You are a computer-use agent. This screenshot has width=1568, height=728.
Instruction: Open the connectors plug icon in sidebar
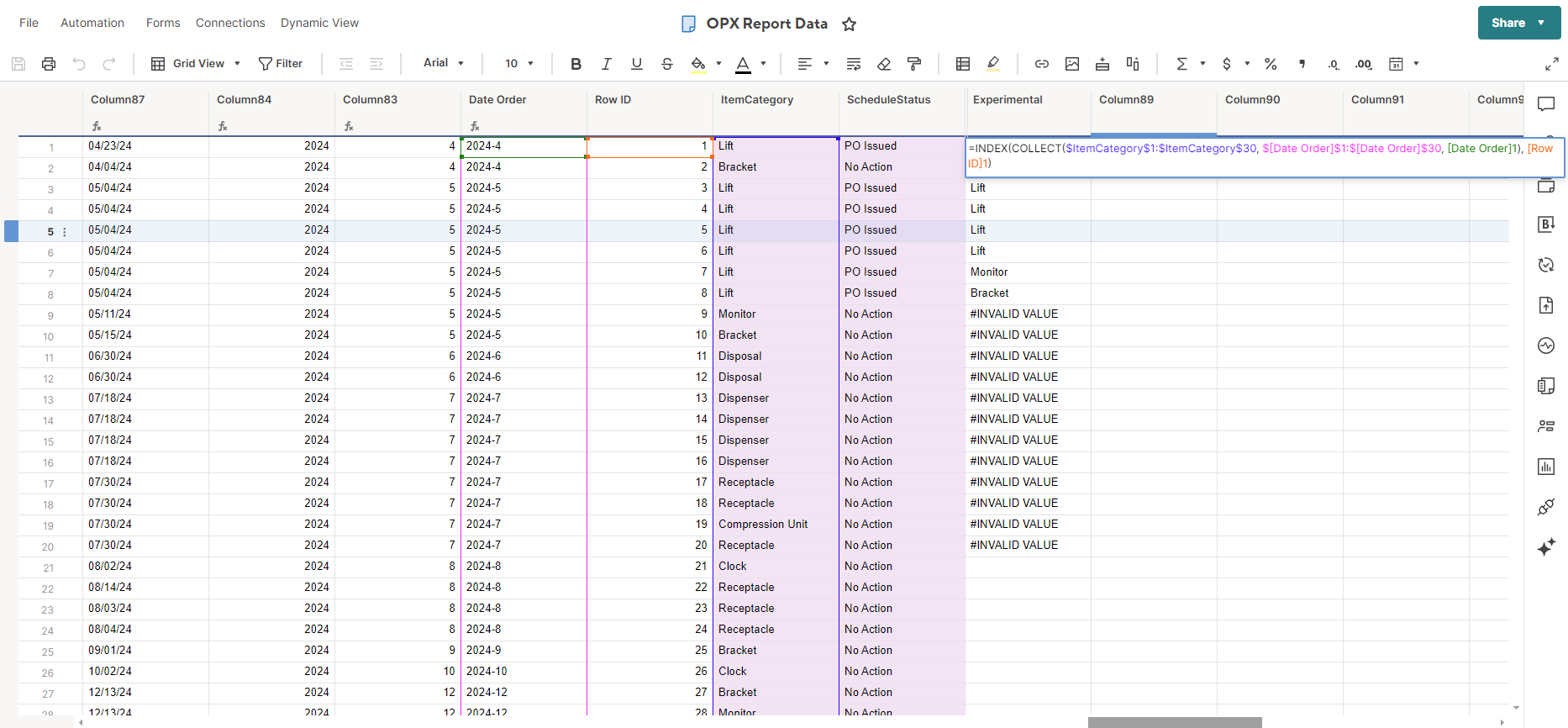(x=1546, y=507)
